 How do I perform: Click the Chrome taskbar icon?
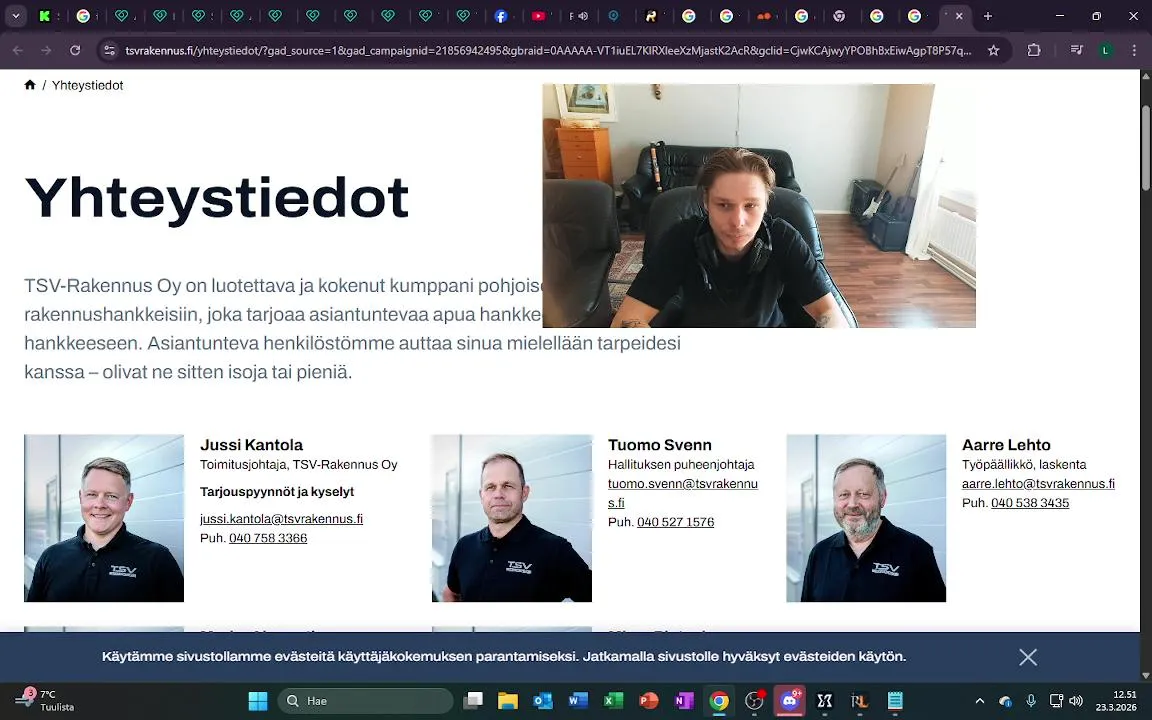click(x=719, y=701)
